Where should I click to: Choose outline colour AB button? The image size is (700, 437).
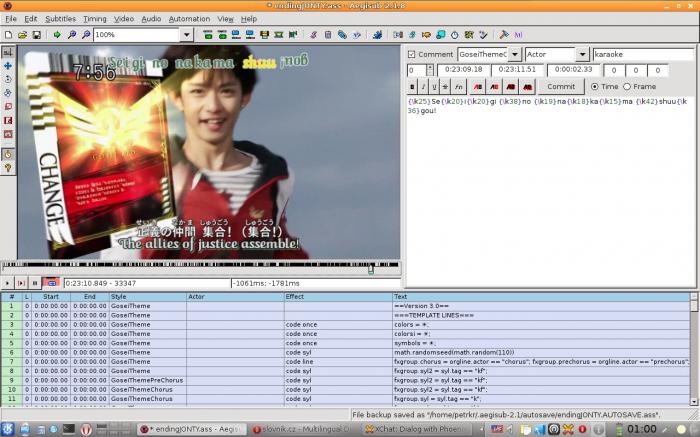tap(511, 87)
